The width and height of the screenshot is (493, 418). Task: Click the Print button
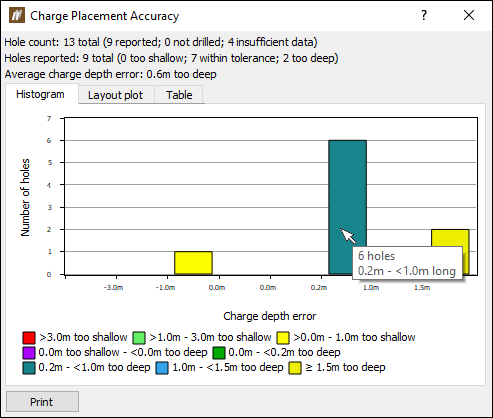tap(42, 401)
